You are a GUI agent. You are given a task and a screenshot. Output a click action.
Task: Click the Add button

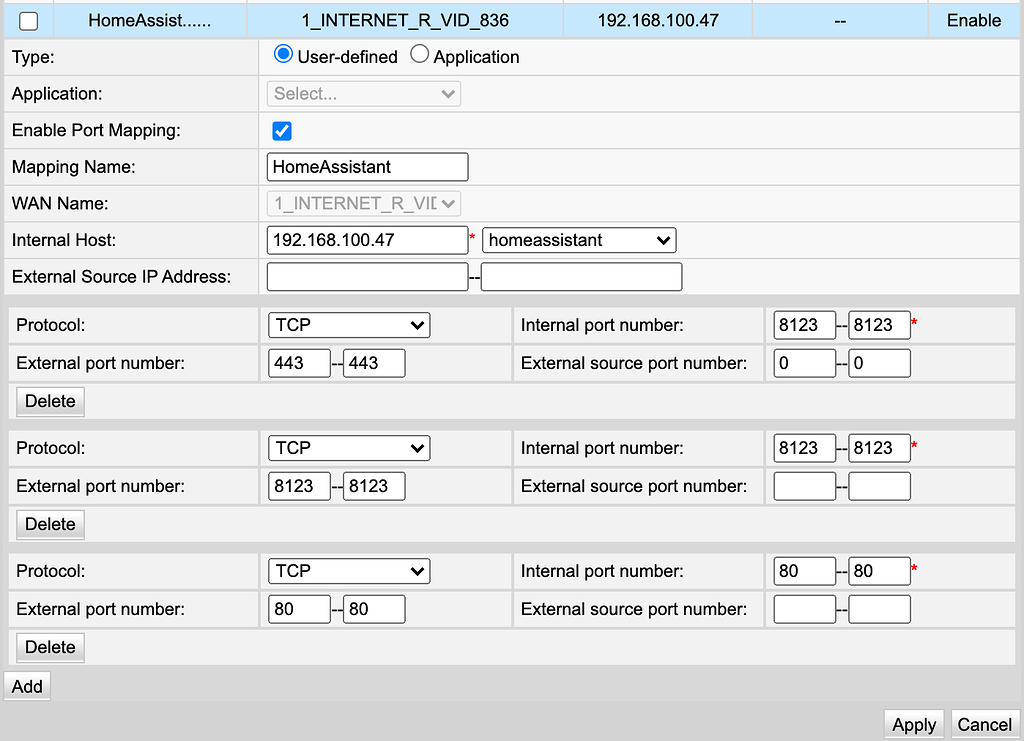pos(26,686)
